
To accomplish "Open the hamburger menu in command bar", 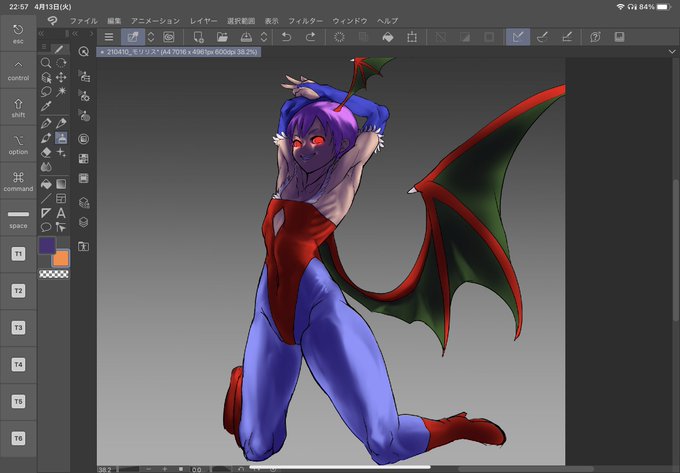I will coord(109,37).
